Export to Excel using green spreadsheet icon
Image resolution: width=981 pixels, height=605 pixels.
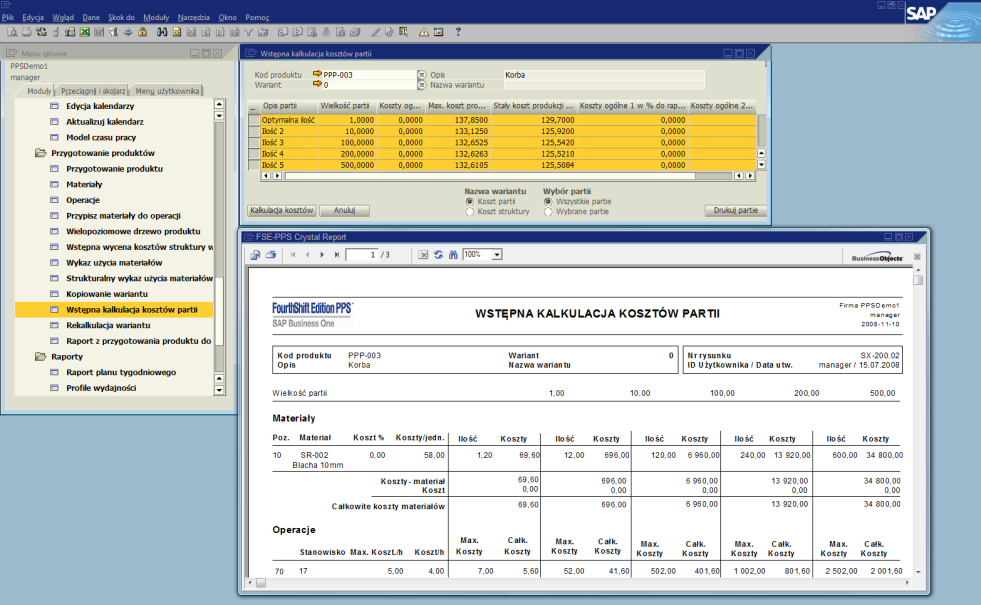point(84,32)
